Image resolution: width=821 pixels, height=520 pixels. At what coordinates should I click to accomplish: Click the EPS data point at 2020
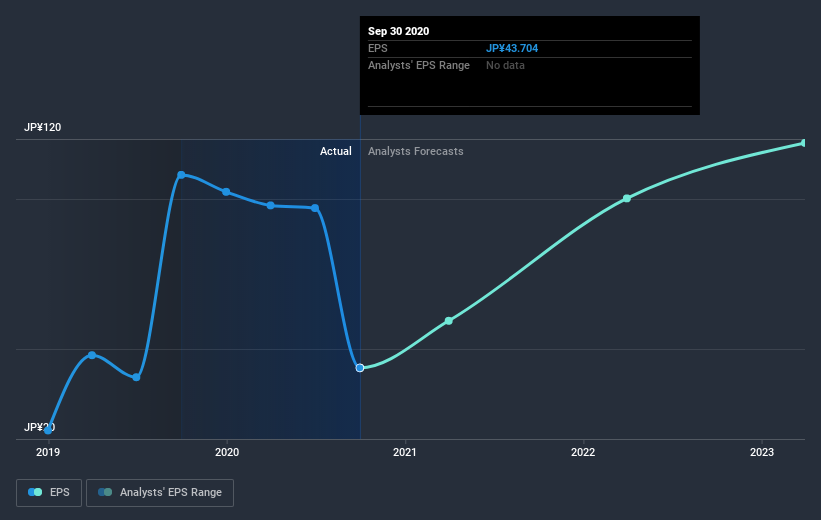coord(226,192)
